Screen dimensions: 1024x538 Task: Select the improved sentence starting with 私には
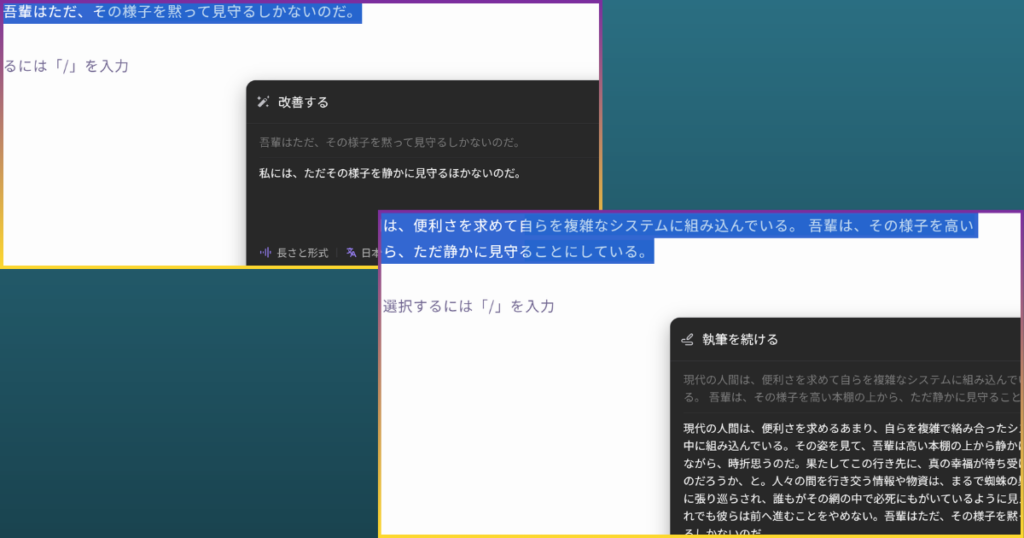[391, 174]
